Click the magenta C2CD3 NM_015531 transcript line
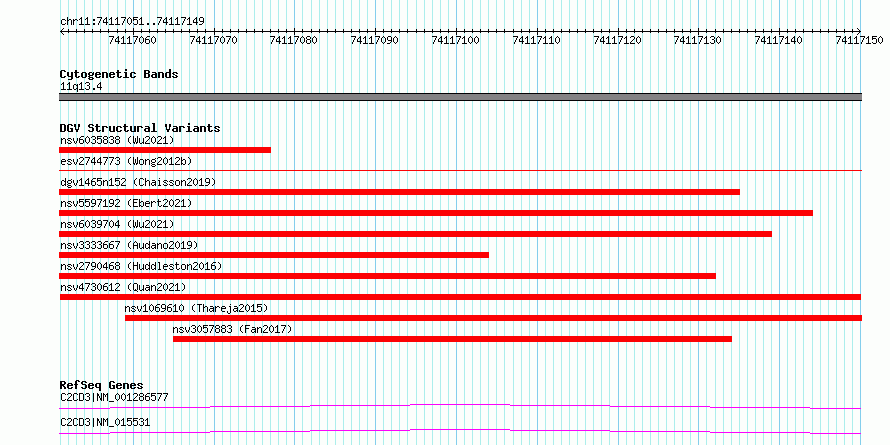The image size is (890, 445). click(460, 431)
